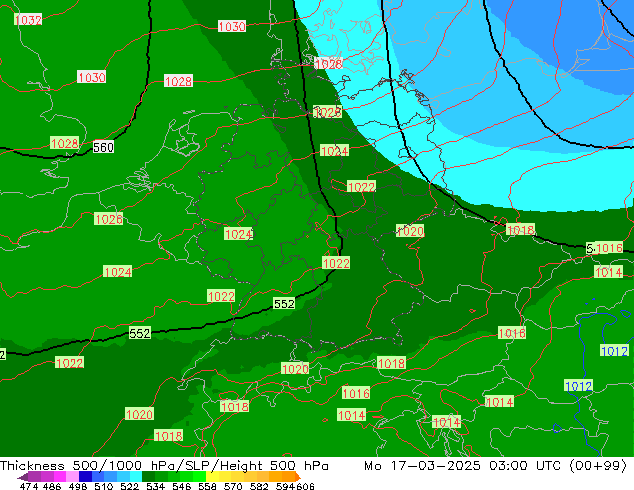Click the 'Mo 17-03-2025 03:00 UTC (00+99)' timestamp
The width and height of the screenshot is (634, 490).
[496, 466]
